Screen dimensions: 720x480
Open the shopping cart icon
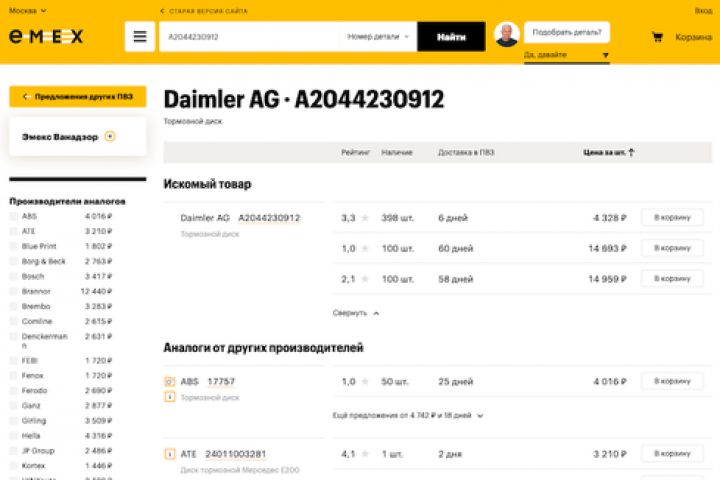(657, 37)
